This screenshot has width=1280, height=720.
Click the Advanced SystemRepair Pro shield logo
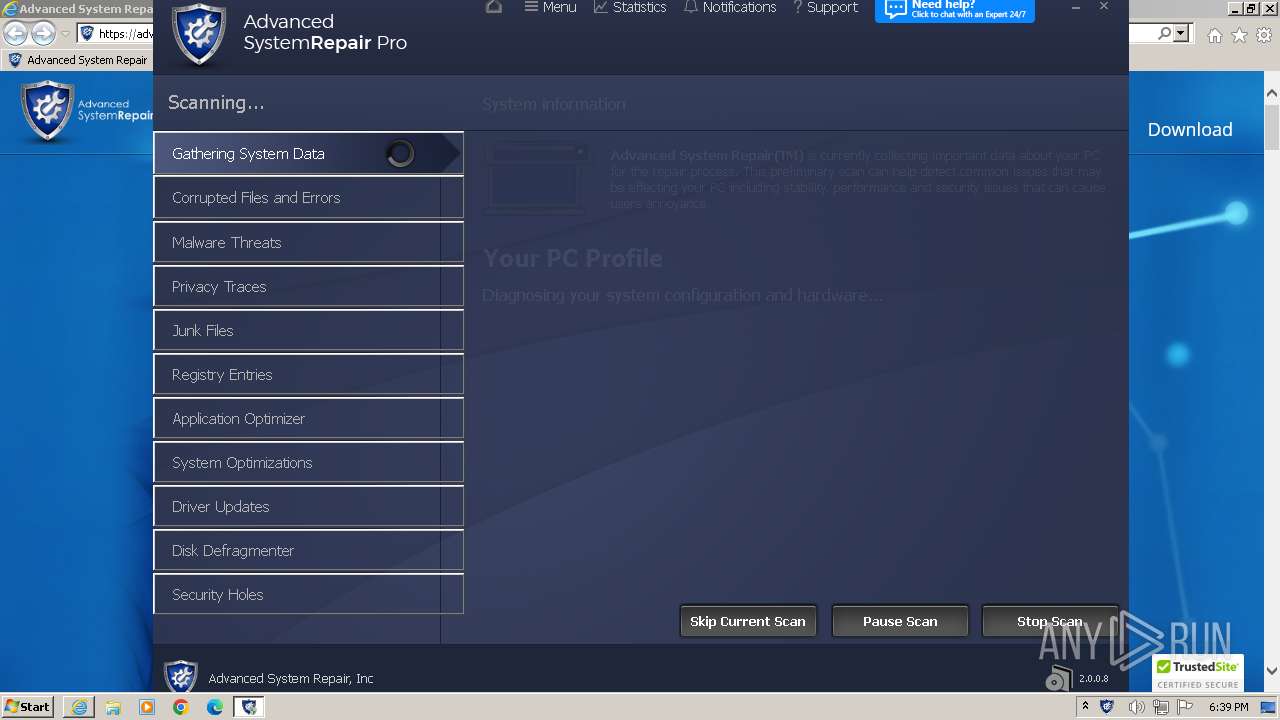point(198,34)
